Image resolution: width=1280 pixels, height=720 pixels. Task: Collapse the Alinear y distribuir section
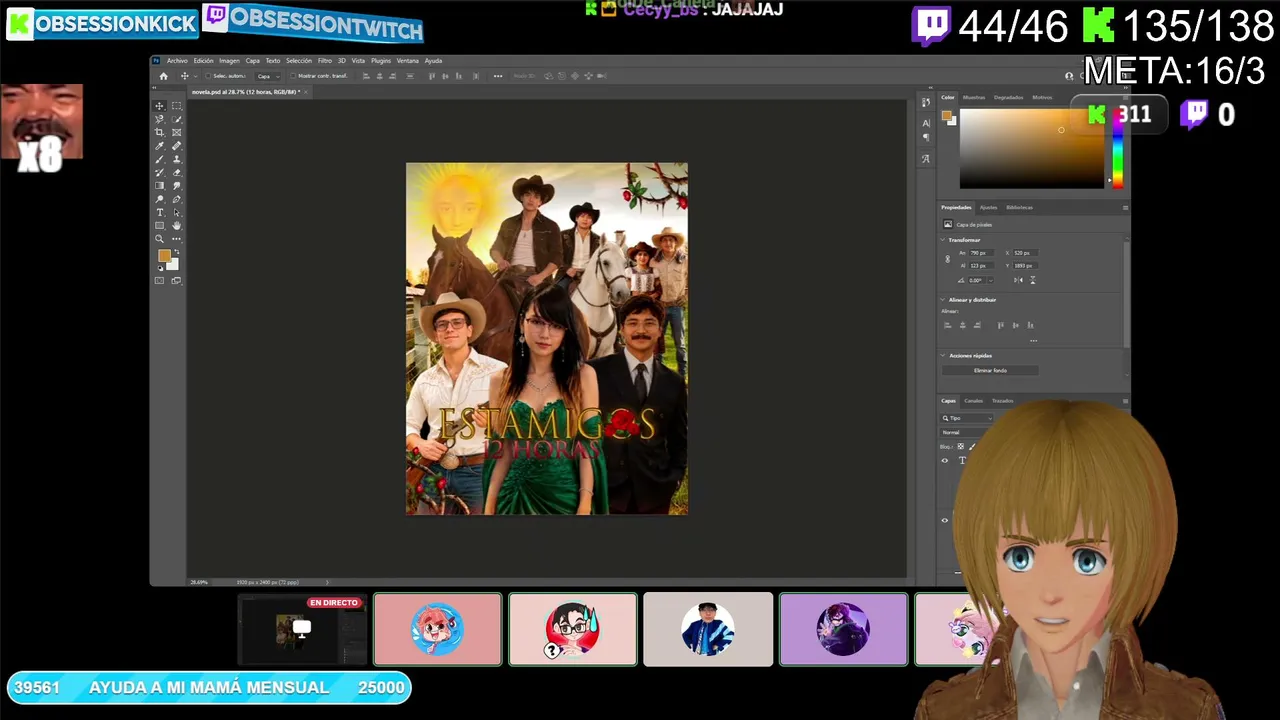click(x=943, y=300)
